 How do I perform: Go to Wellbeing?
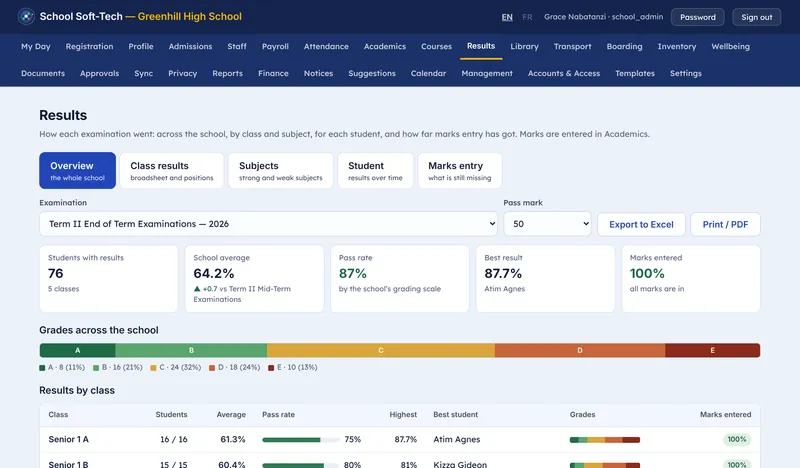[x=731, y=46]
